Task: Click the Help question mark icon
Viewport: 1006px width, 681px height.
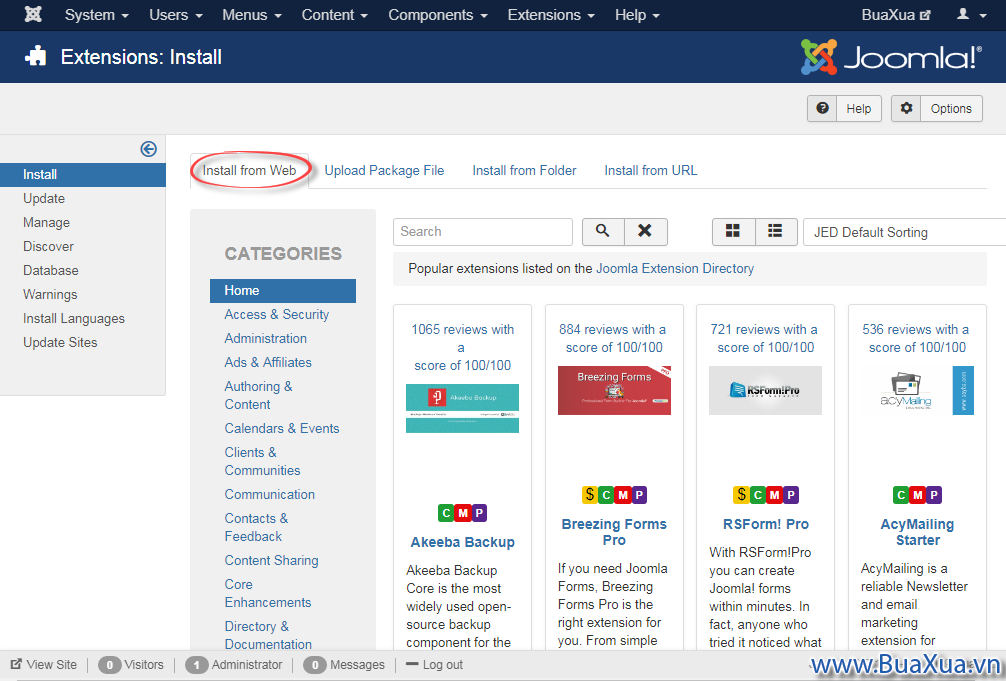Action: pos(822,108)
